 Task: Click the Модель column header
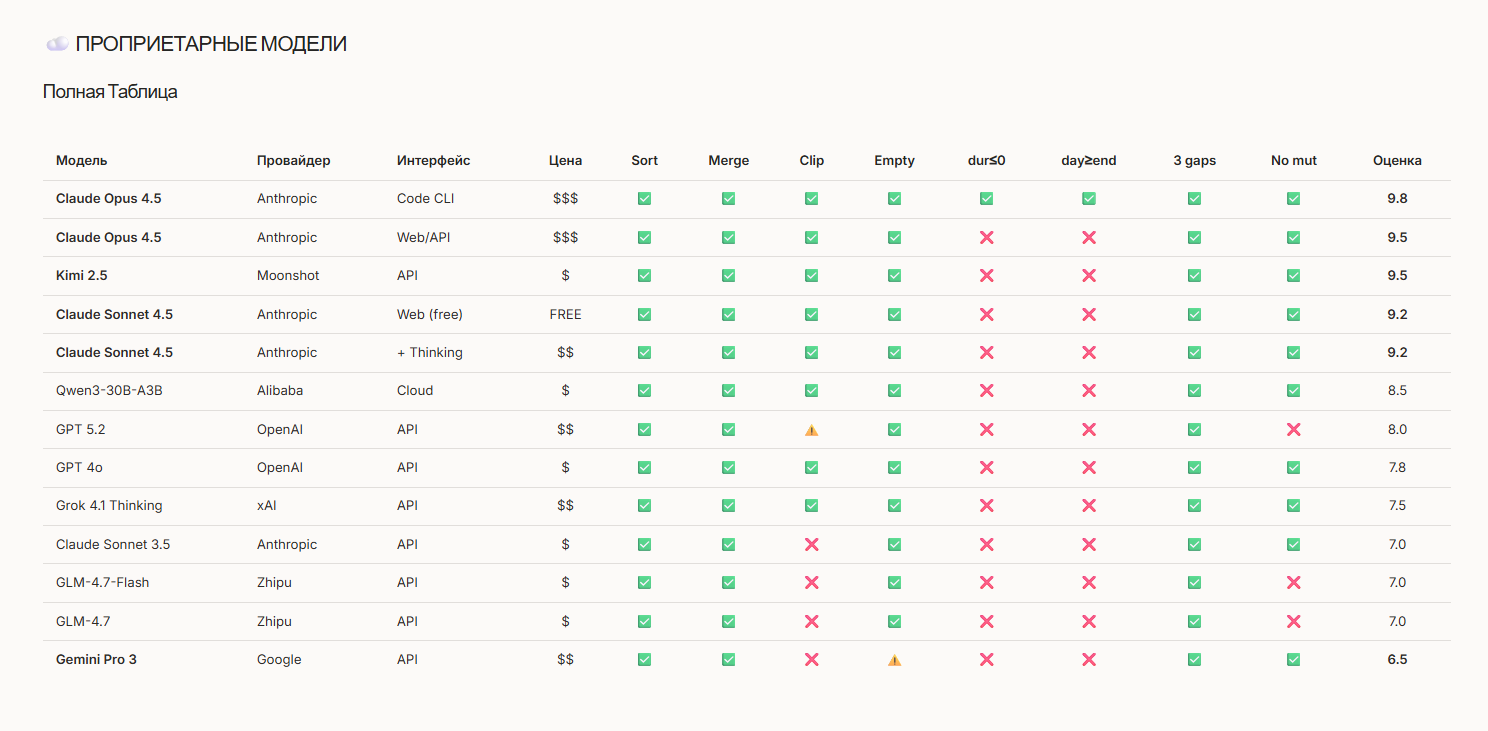82,161
